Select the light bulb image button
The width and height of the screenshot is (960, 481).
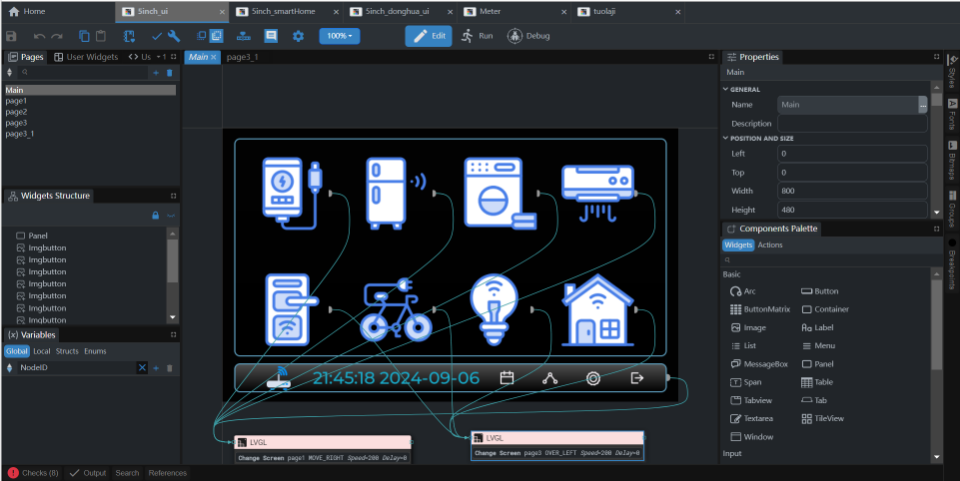pos(494,310)
